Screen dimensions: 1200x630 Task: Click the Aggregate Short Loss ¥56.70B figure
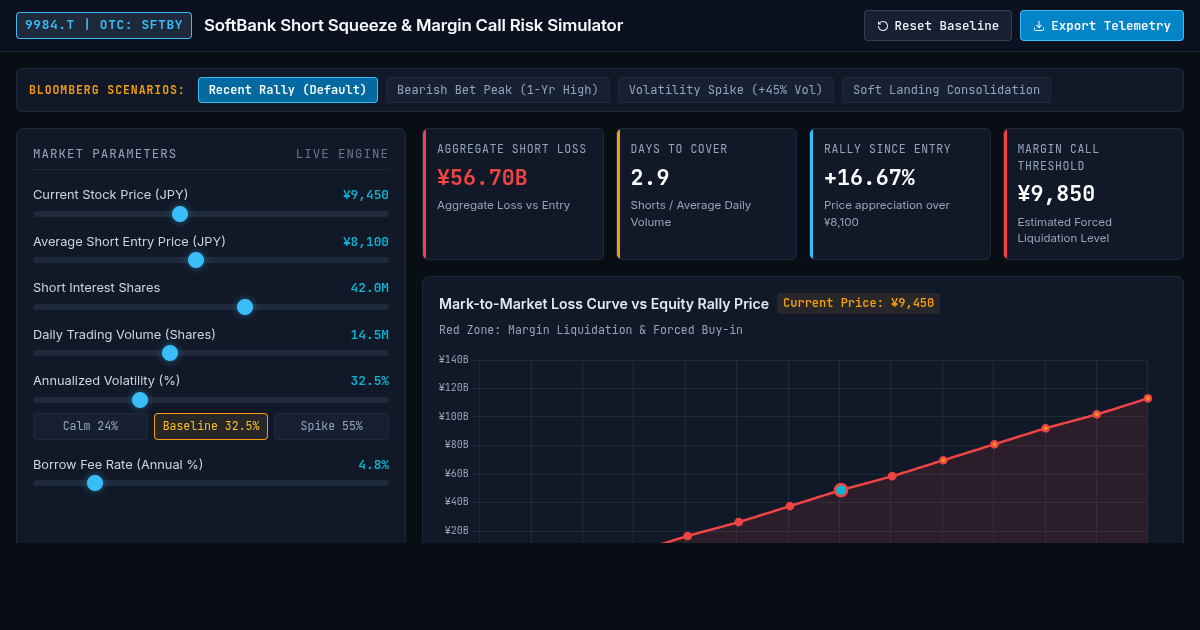(482, 178)
